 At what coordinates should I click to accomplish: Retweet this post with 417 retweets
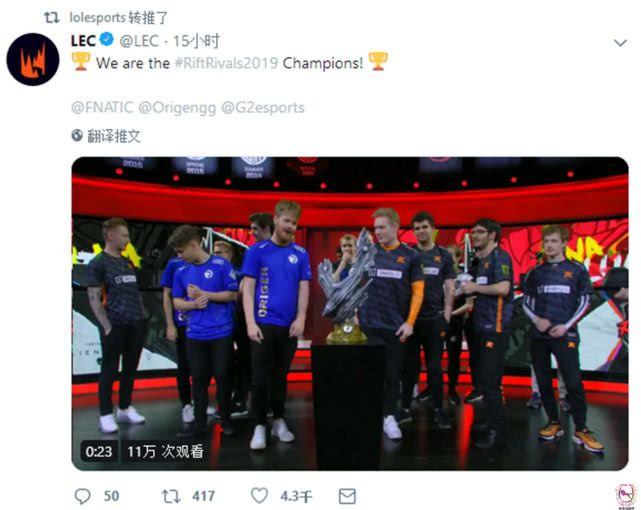tap(170, 496)
